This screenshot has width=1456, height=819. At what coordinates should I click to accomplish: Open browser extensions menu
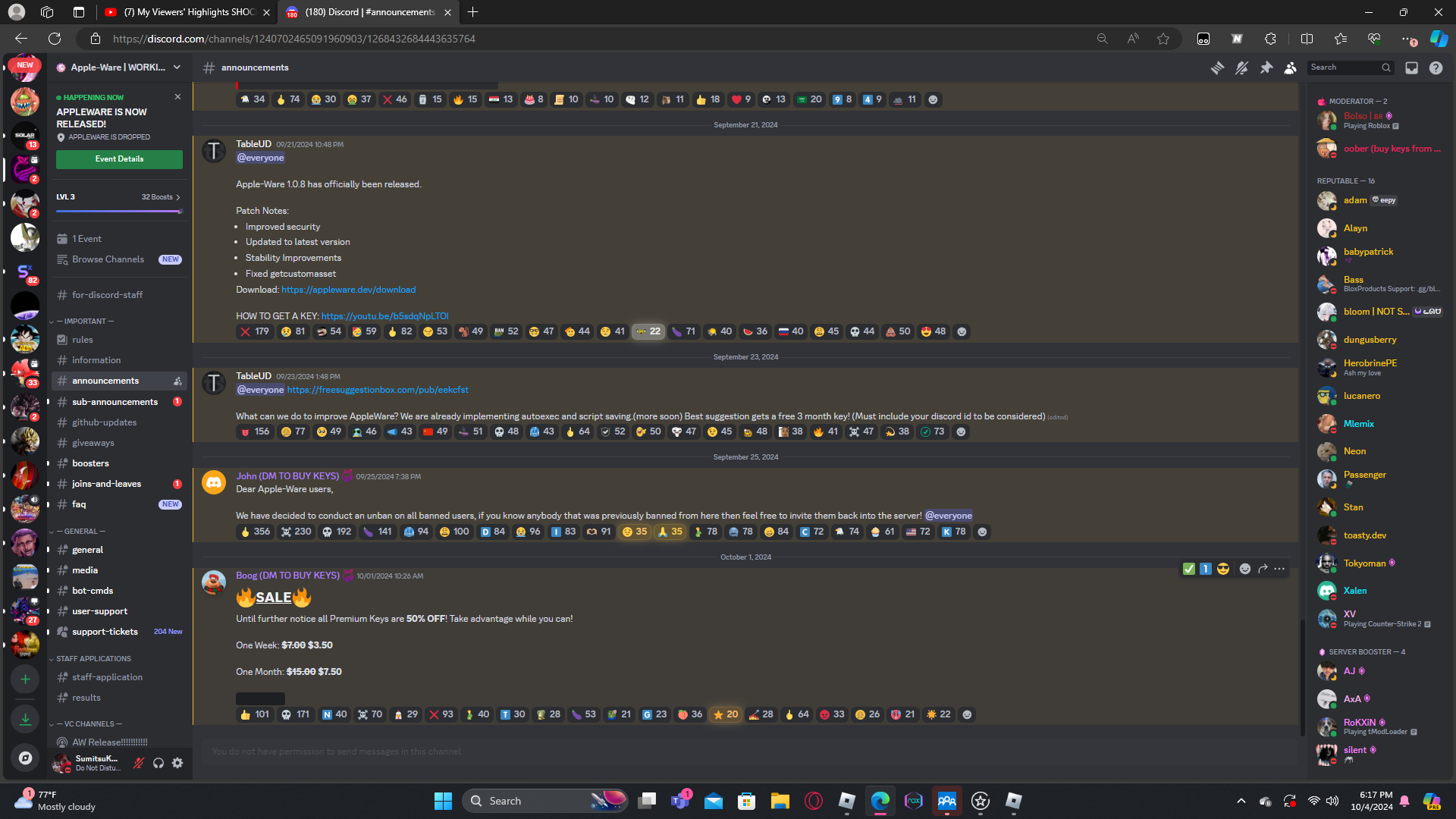tap(1270, 39)
